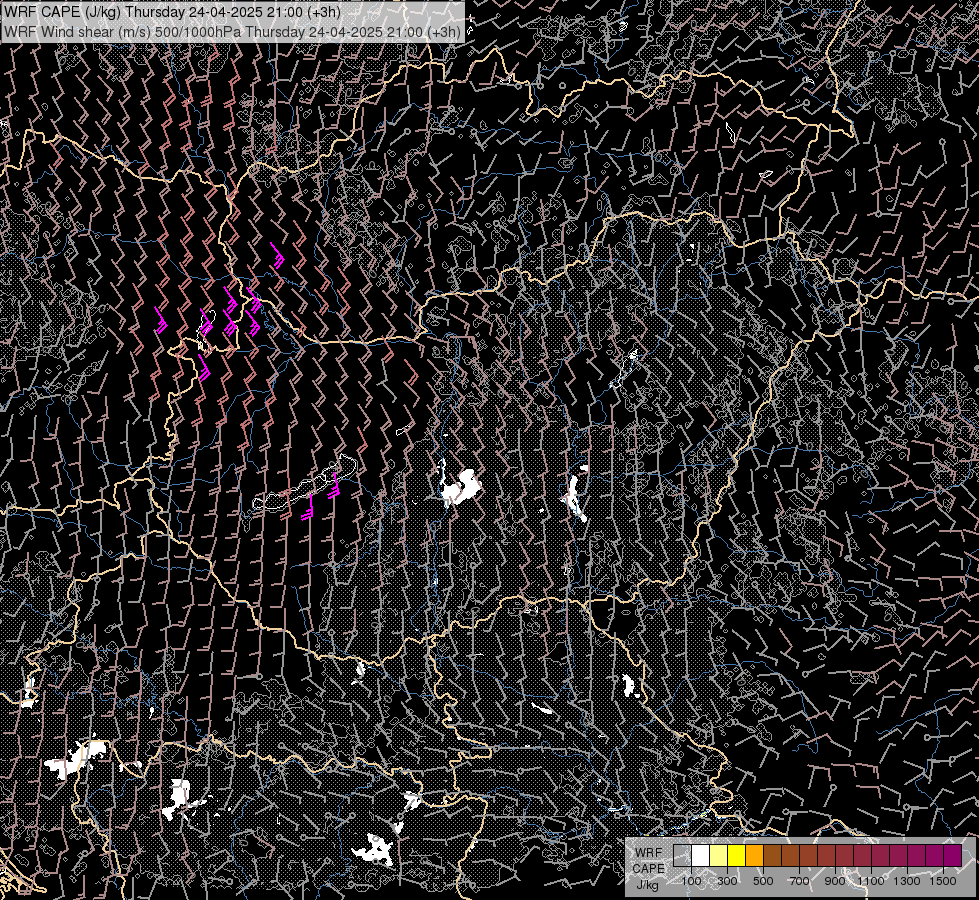Select the bright yellow legend swatch
979x900 pixels.
coord(736,855)
